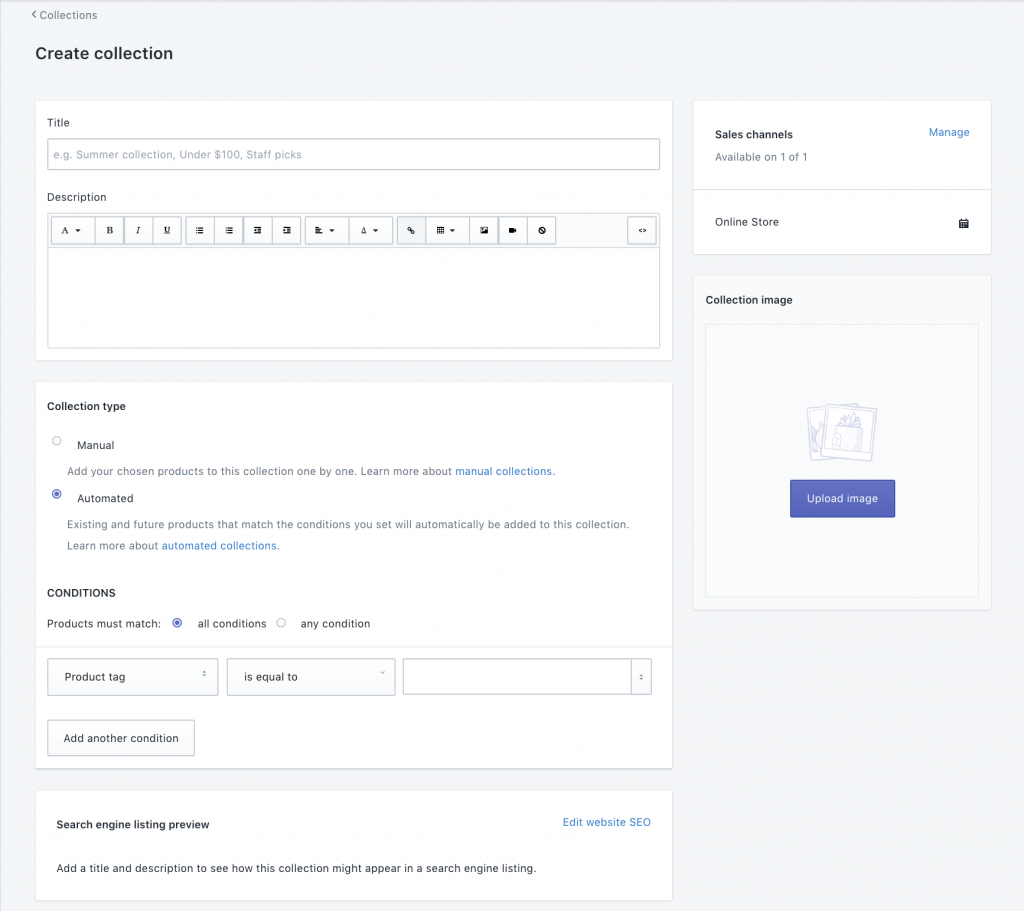Click the 'CONDITIONS' heading
Screen dimensions: 1024x911
tap(81, 593)
